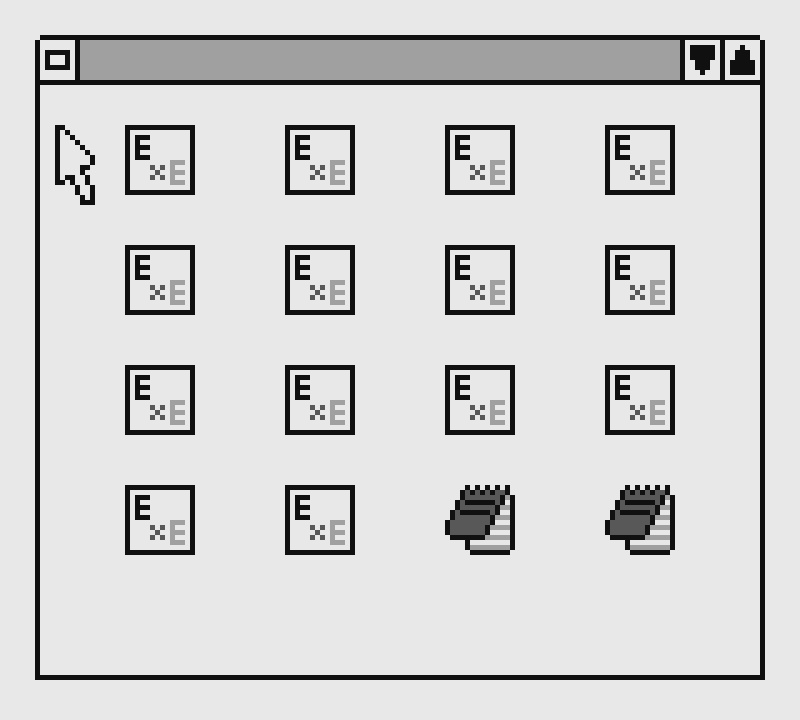This screenshot has width=800, height=720.
Task: Select the EXE icon in row three, column two
Action: [x=320, y=400]
